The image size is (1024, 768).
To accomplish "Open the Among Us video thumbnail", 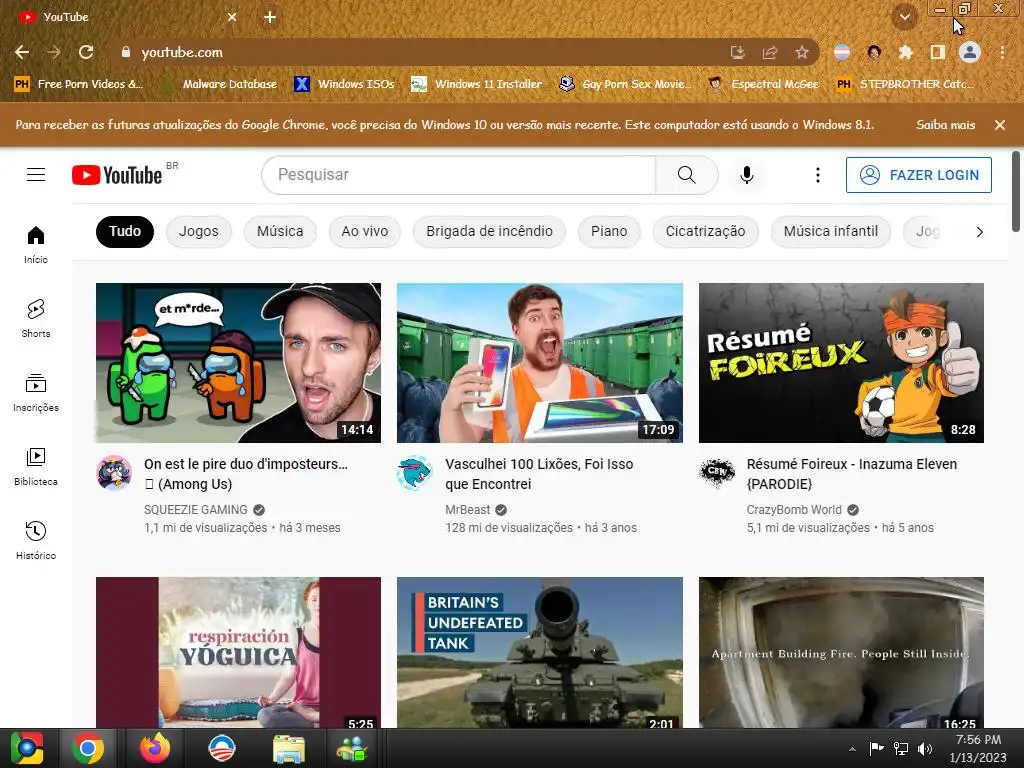I will click(x=238, y=363).
